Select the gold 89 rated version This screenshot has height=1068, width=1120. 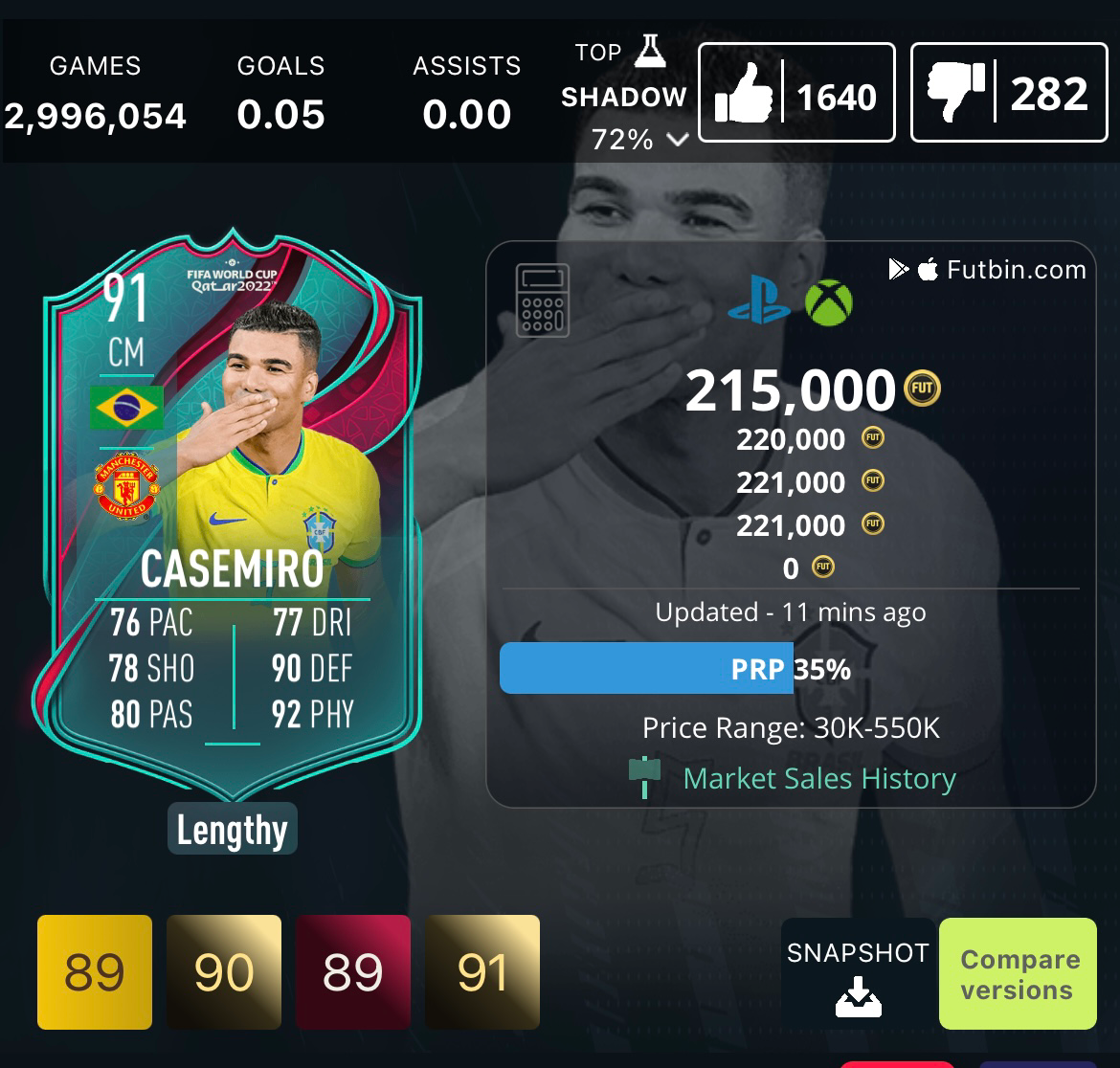pos(94,972)
